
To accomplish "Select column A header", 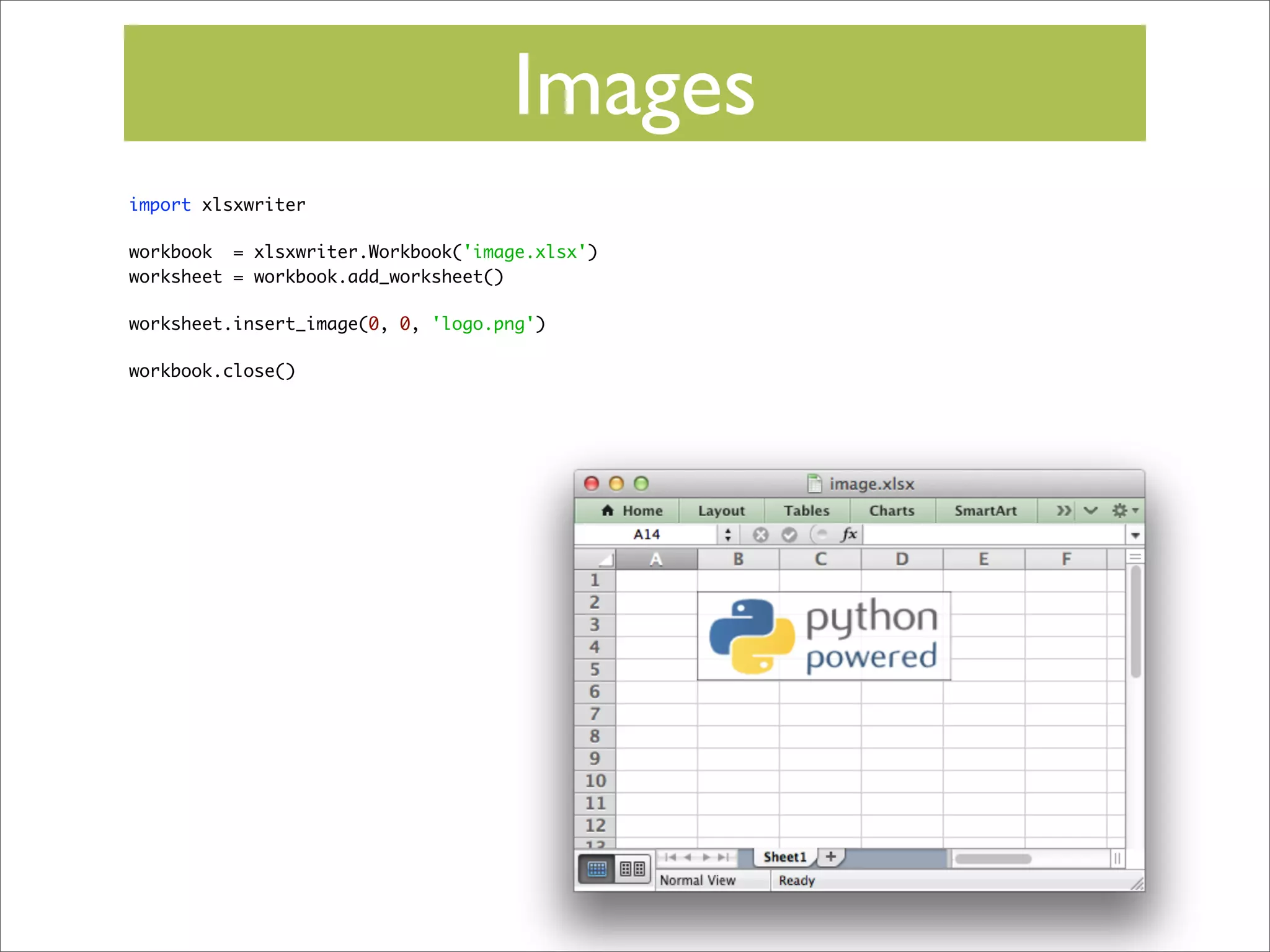I will (656, 560).
